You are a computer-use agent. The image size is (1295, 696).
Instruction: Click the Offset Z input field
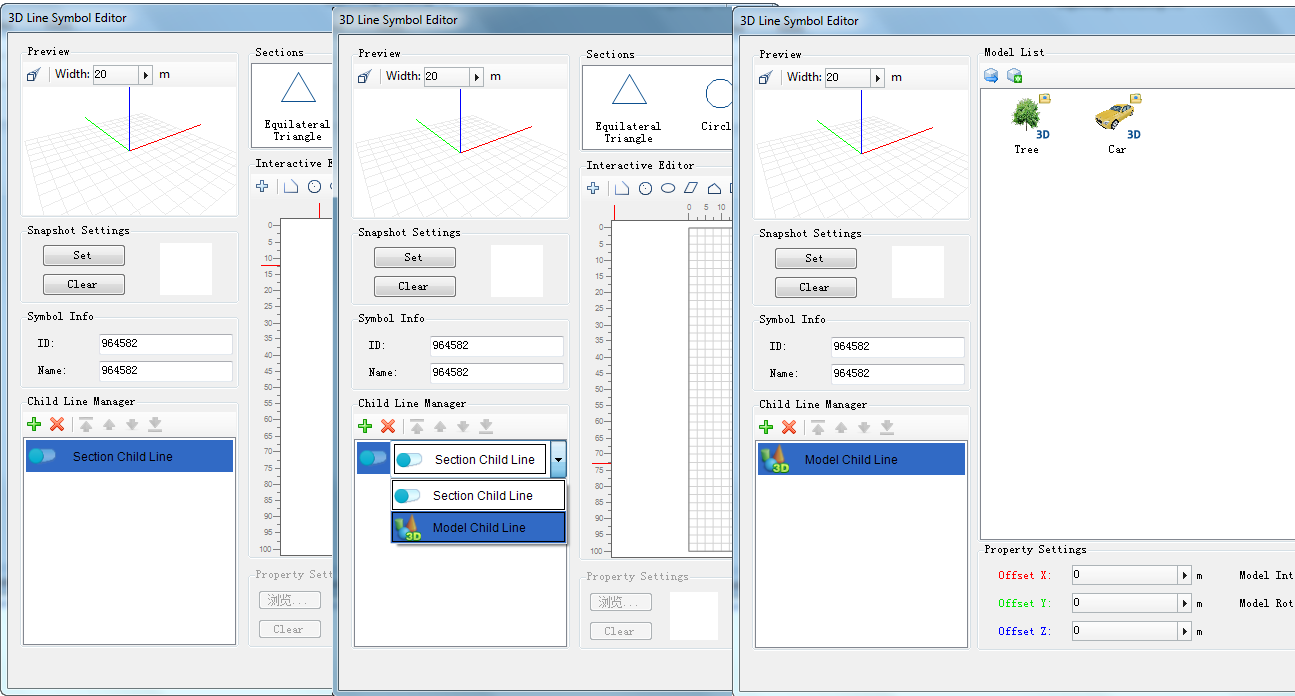(x=1124, y=631)
